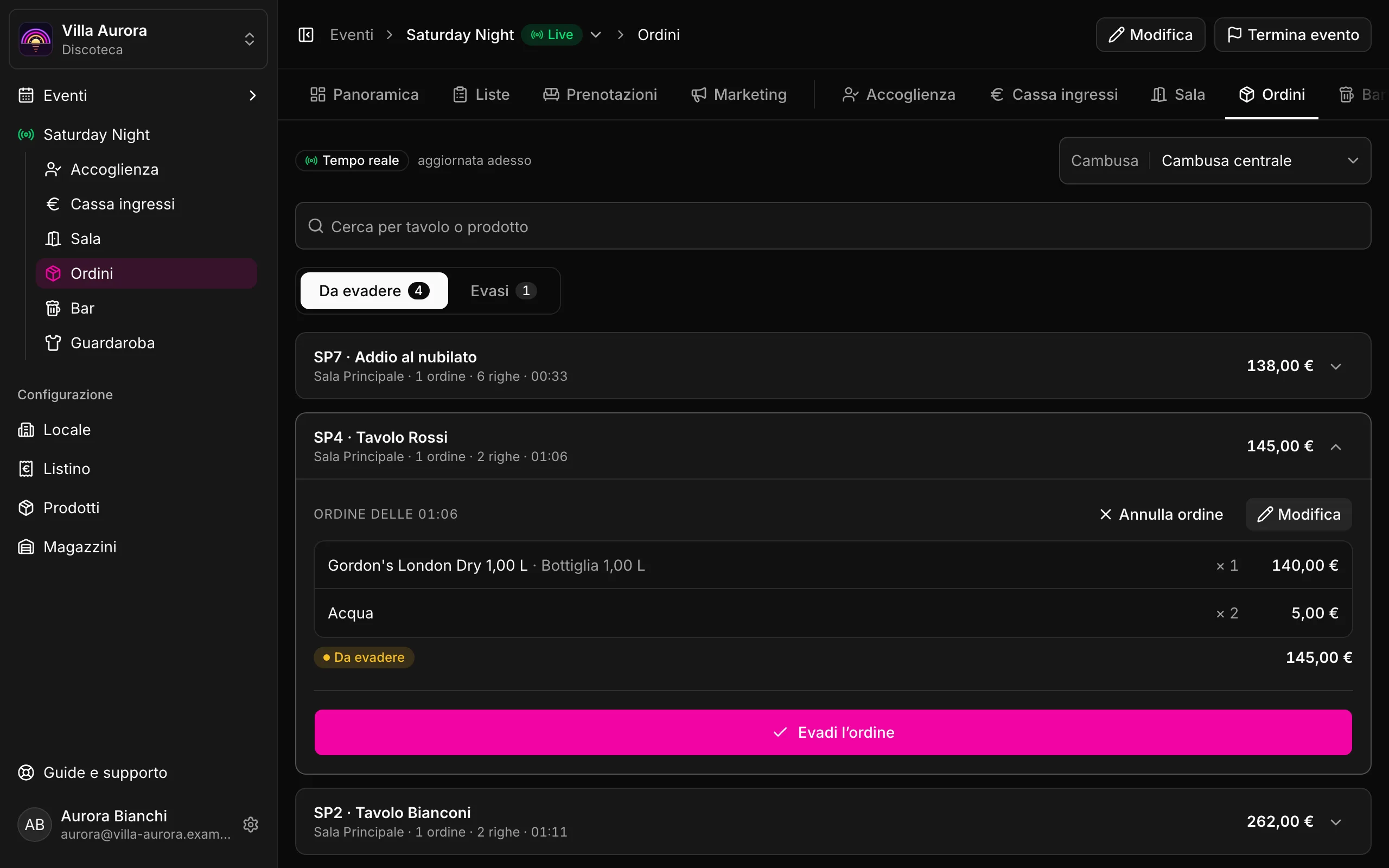1389x868 pixels.
Task: Open the Cassa ingressi top tab
Action: pyautogui.click(x=1054, y=95)
